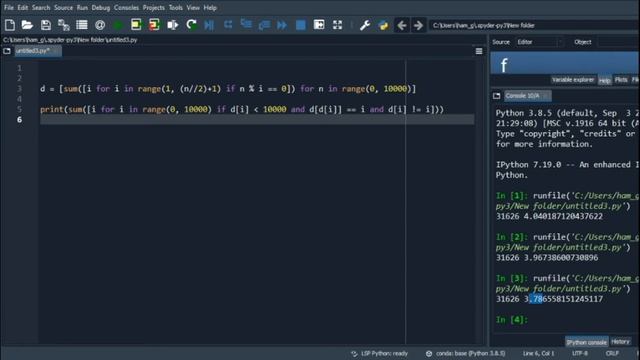The width and height of the screenshot is (640, 360).
Task: Click UTF-8 encoding status entry
Action: click(x=580, y=353)
